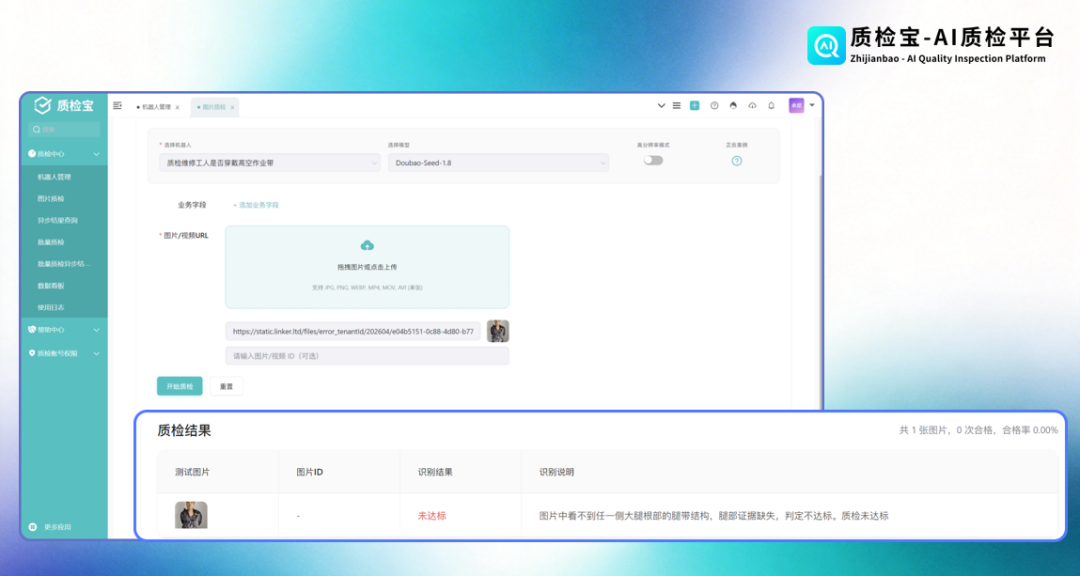
Task: Click the hamburger list icon in top bar
Action: click(x=676, y=105)
